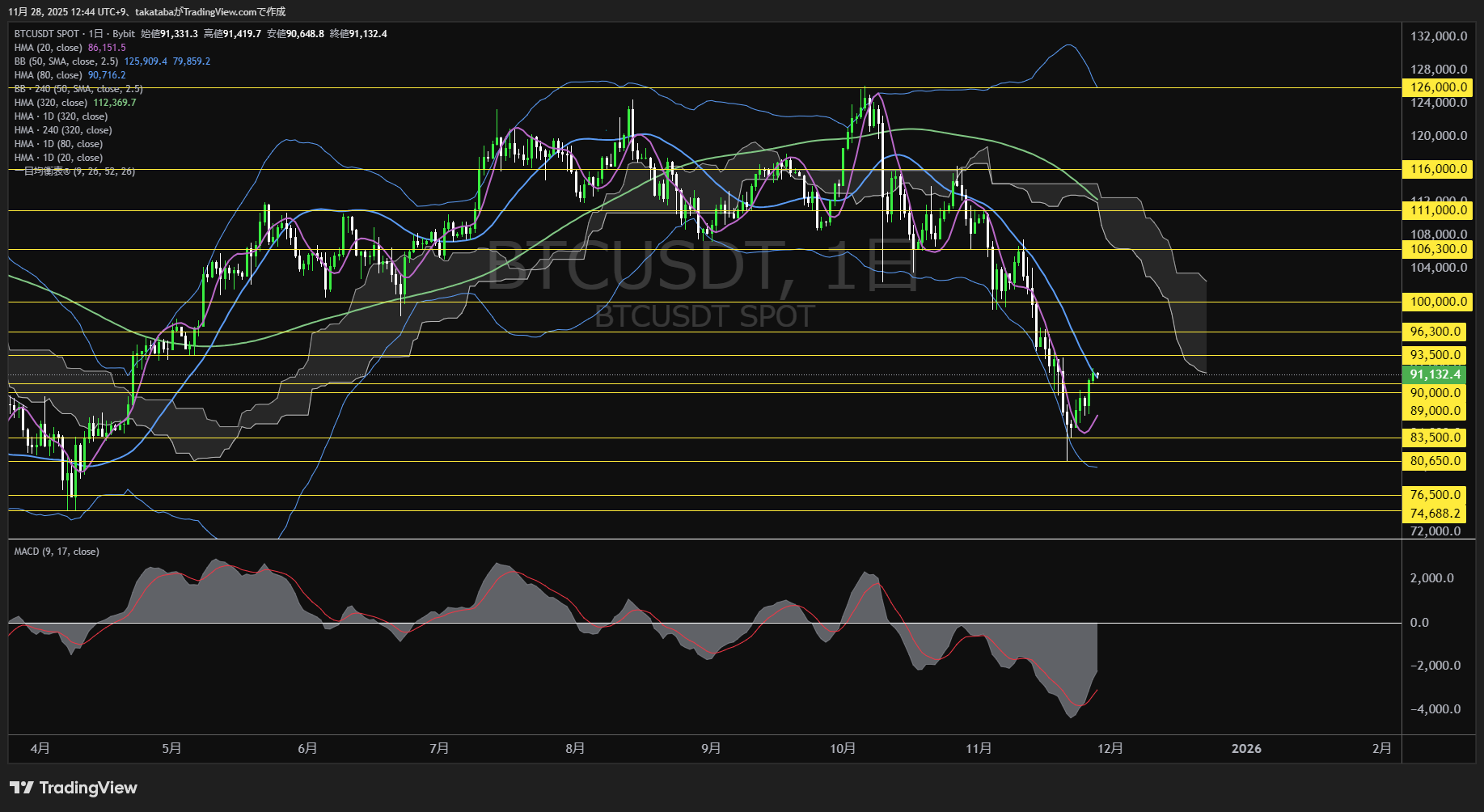Viewport: 1484px width, 812px height.
Task: Click the 2026 label on time axis
Action: pos(1245,749)
